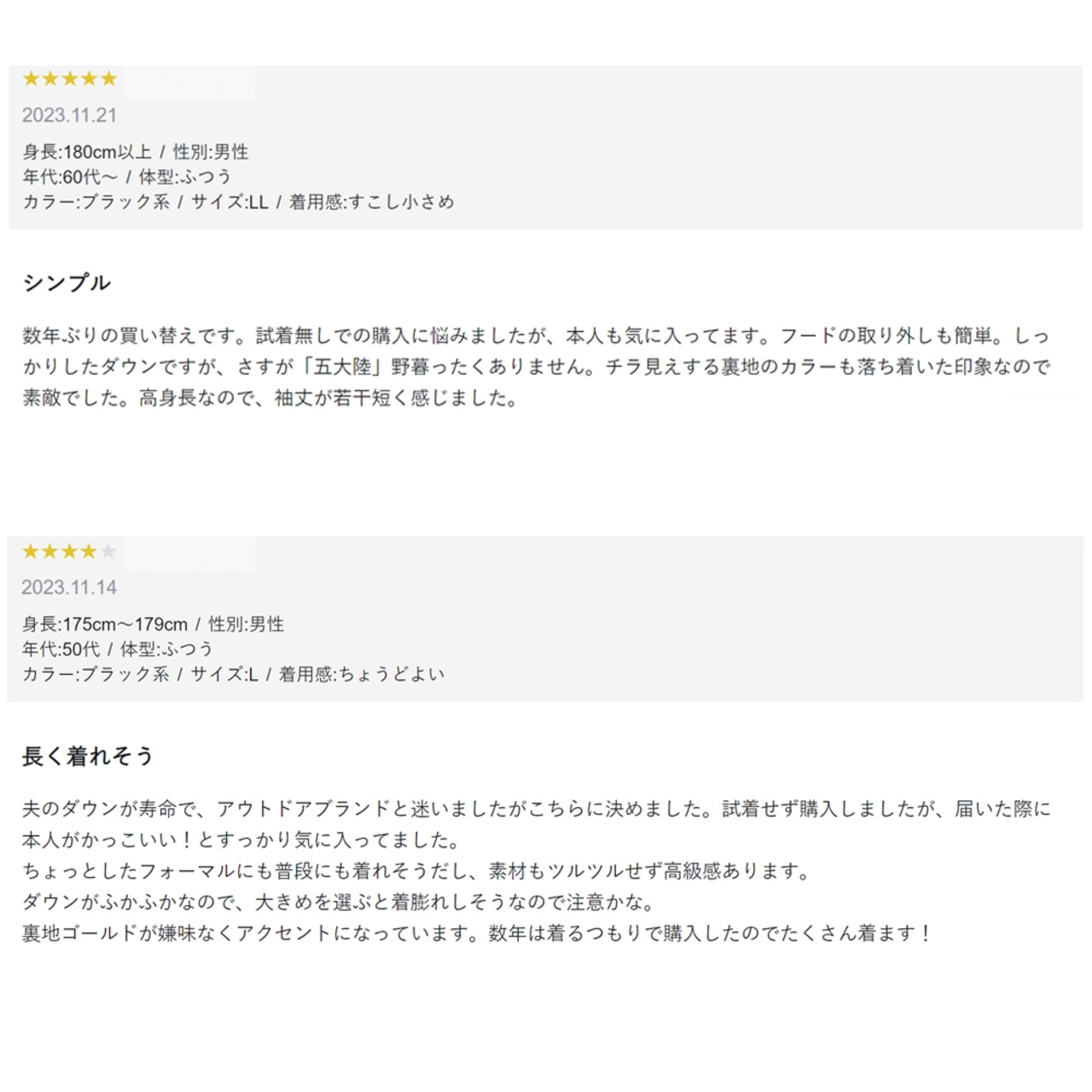Click the third star in the five-star rating
Viewport: 1092px width, 1092px height.
[70, 79]
